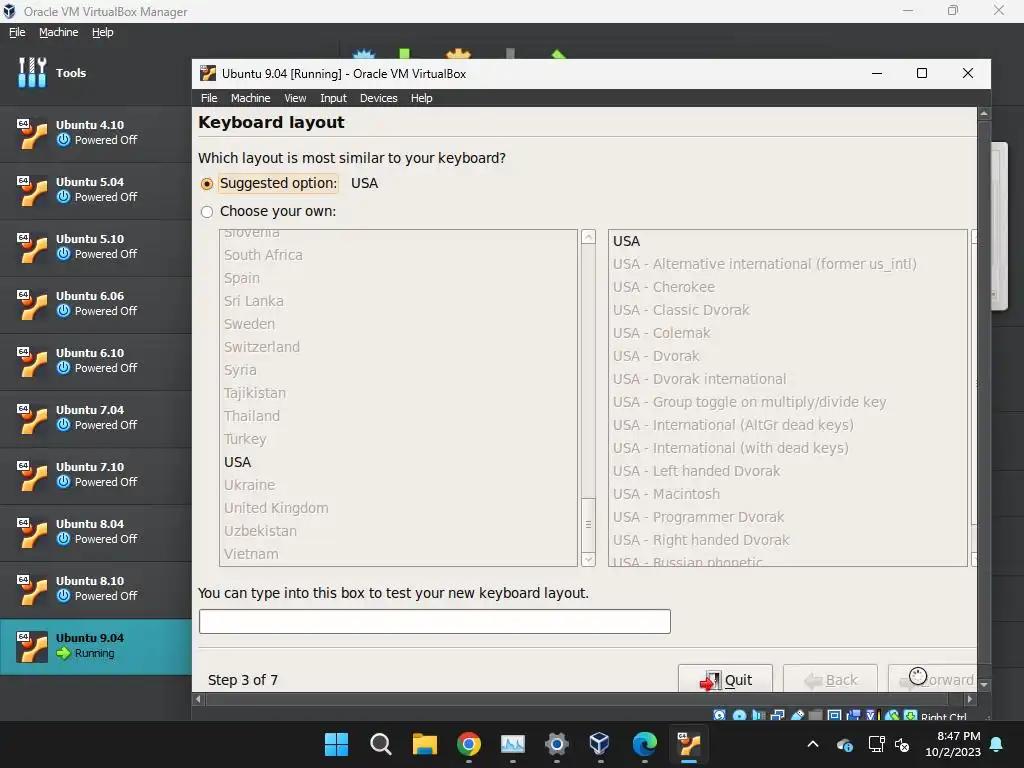Click the network adapter status bar indicator
This screenshot has height=768, width=1024.
pyautogui.click(x=777, y=715)
